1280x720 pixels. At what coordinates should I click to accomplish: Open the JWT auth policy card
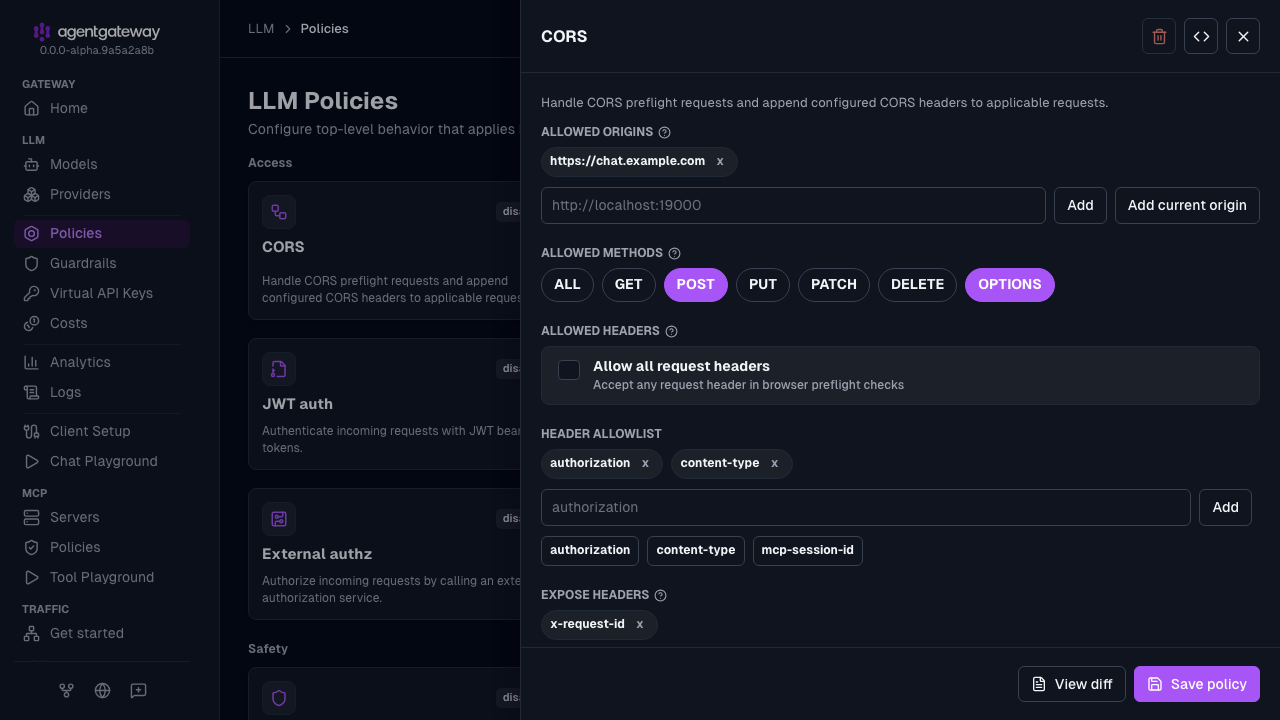click(x=384, y=404)
